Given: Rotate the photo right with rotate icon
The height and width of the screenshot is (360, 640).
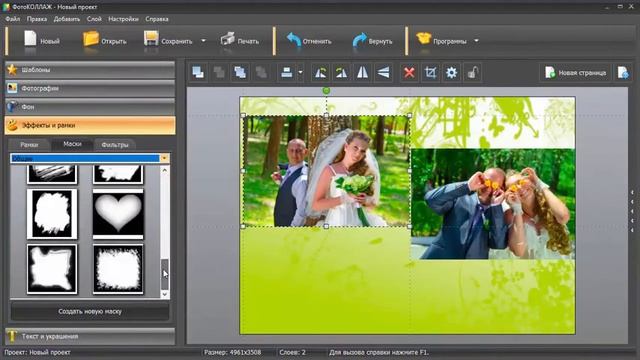Looking at the screenshot, I should (x=341, y=73).
